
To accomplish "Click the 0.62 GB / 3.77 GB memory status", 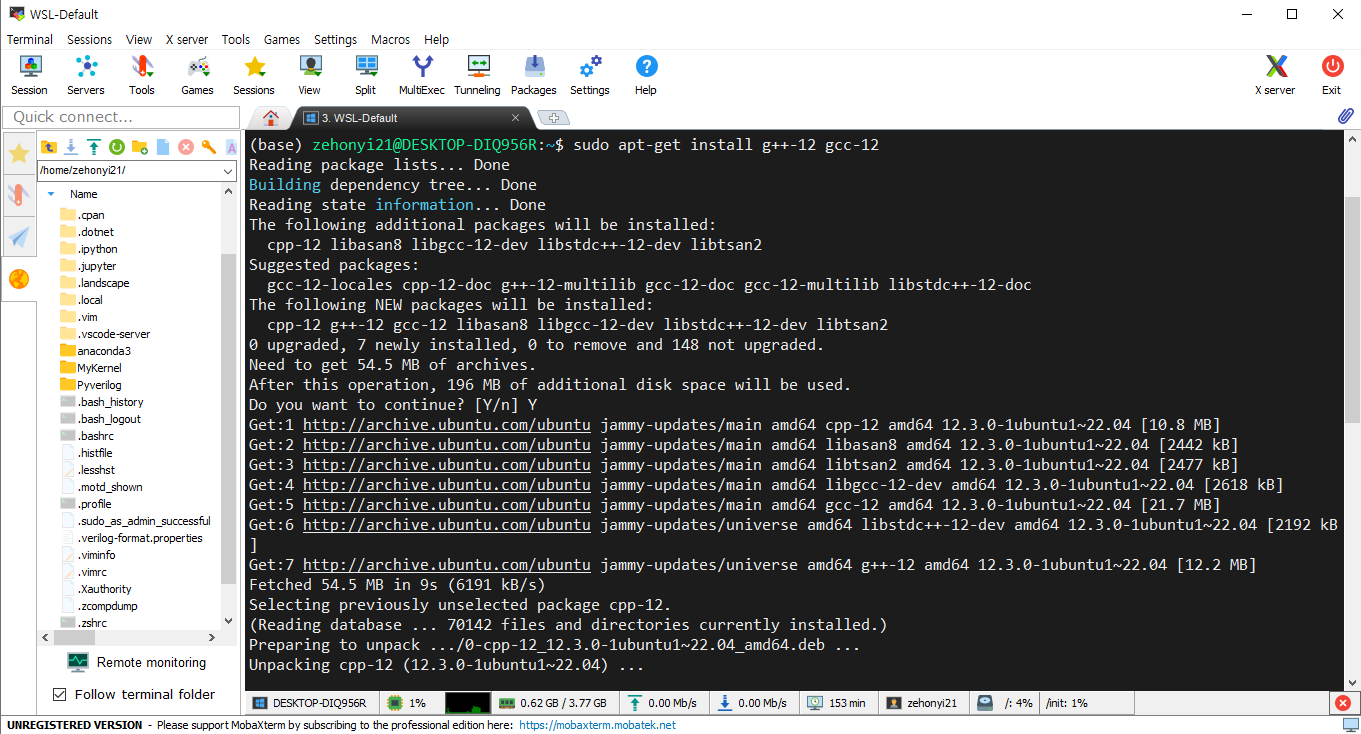I will (x=555, y=703).
